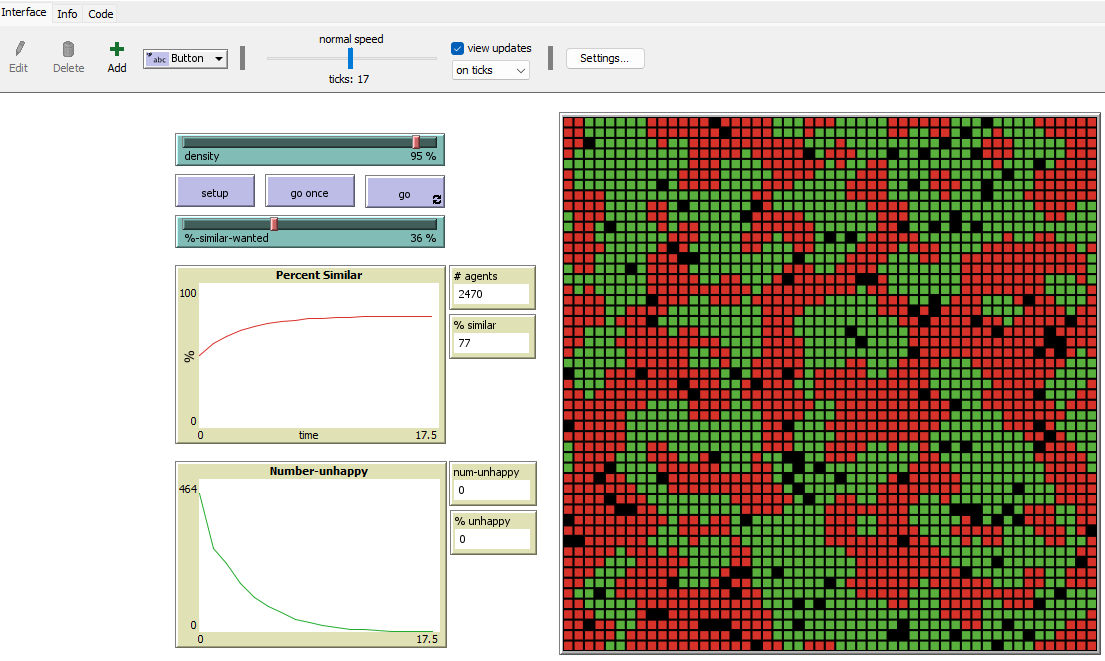Switch to the Info tab
This screenshot has width=1105, height=661.
point(67,14)
